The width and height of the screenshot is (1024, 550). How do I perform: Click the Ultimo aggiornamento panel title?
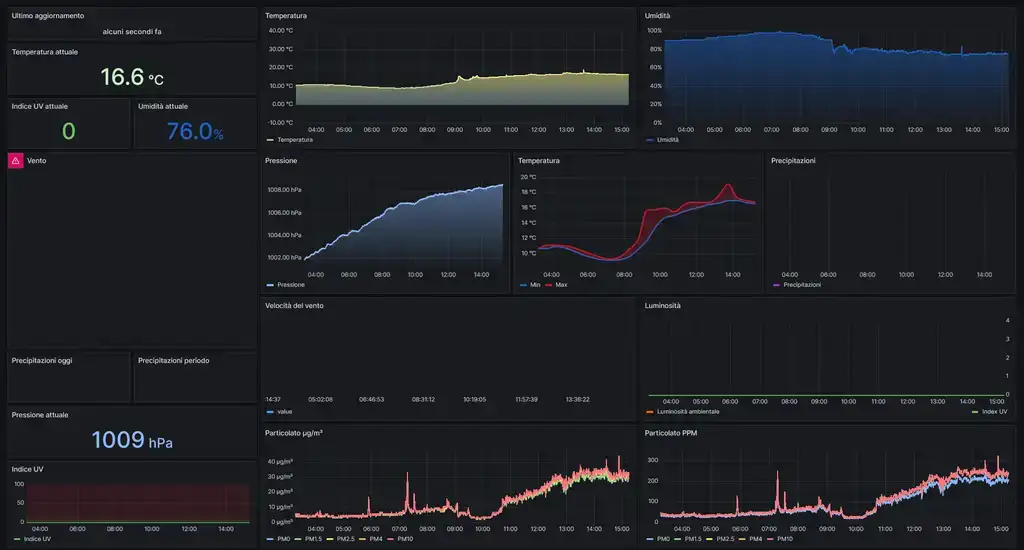48,16
